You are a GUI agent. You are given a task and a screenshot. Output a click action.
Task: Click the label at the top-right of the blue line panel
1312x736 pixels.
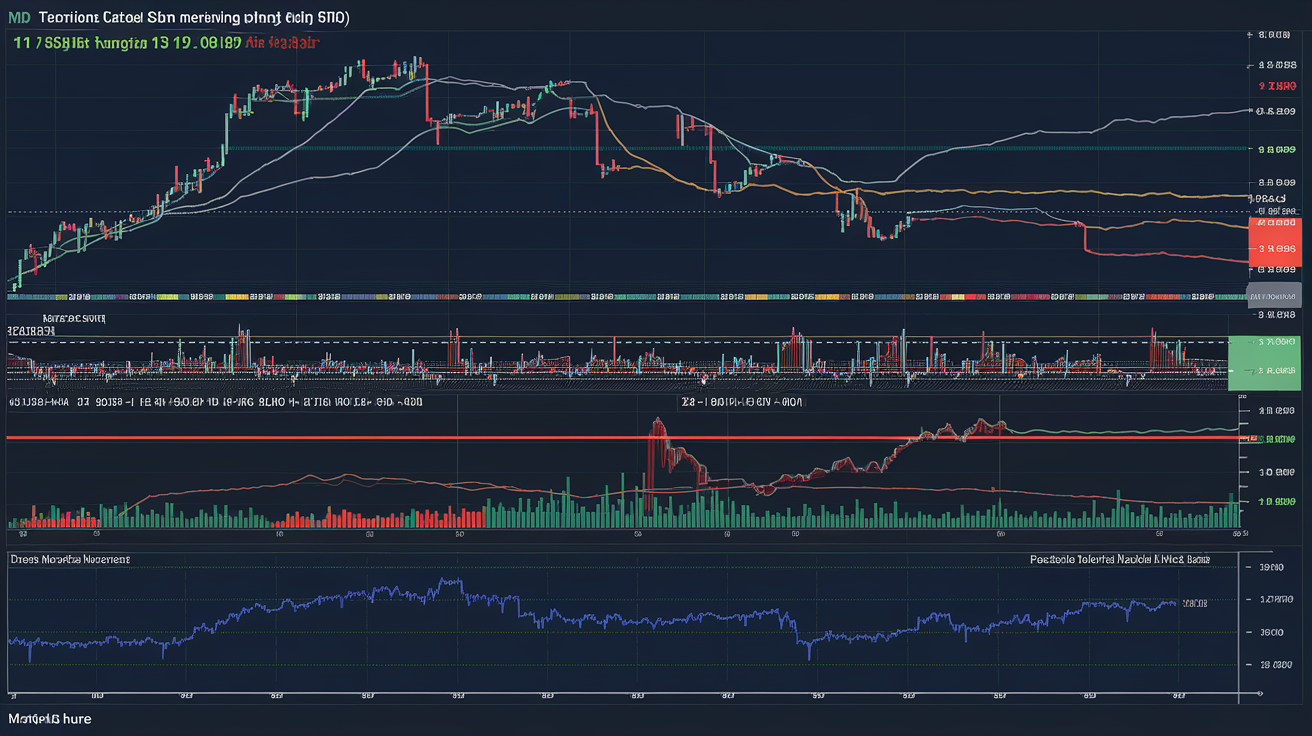point(1119,560)
